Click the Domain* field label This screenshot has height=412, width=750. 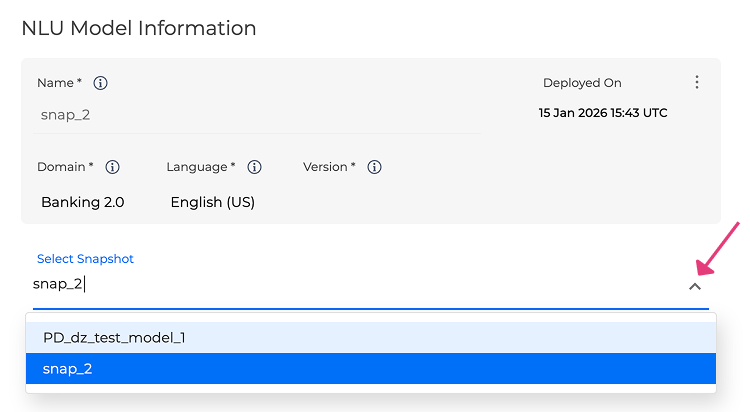(65, 167)
